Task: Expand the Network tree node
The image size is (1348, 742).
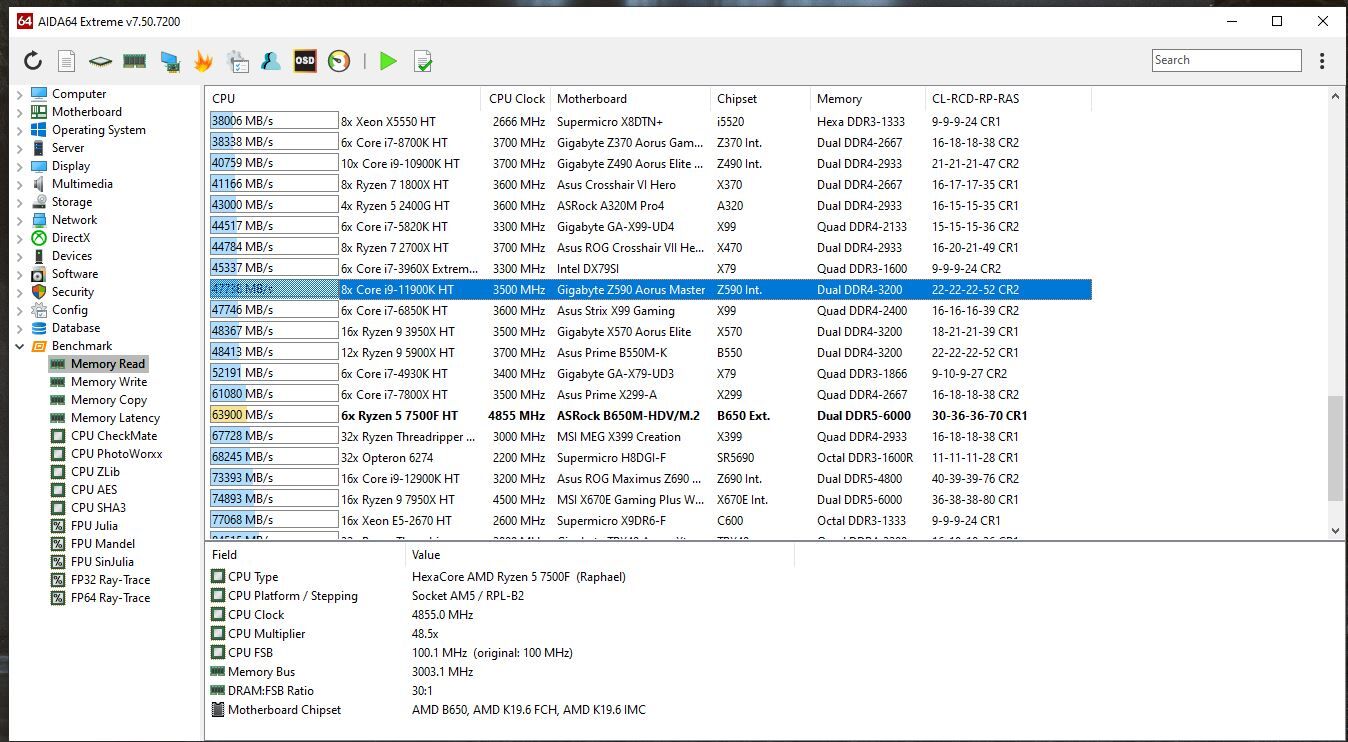Action: tap(20, 220)
